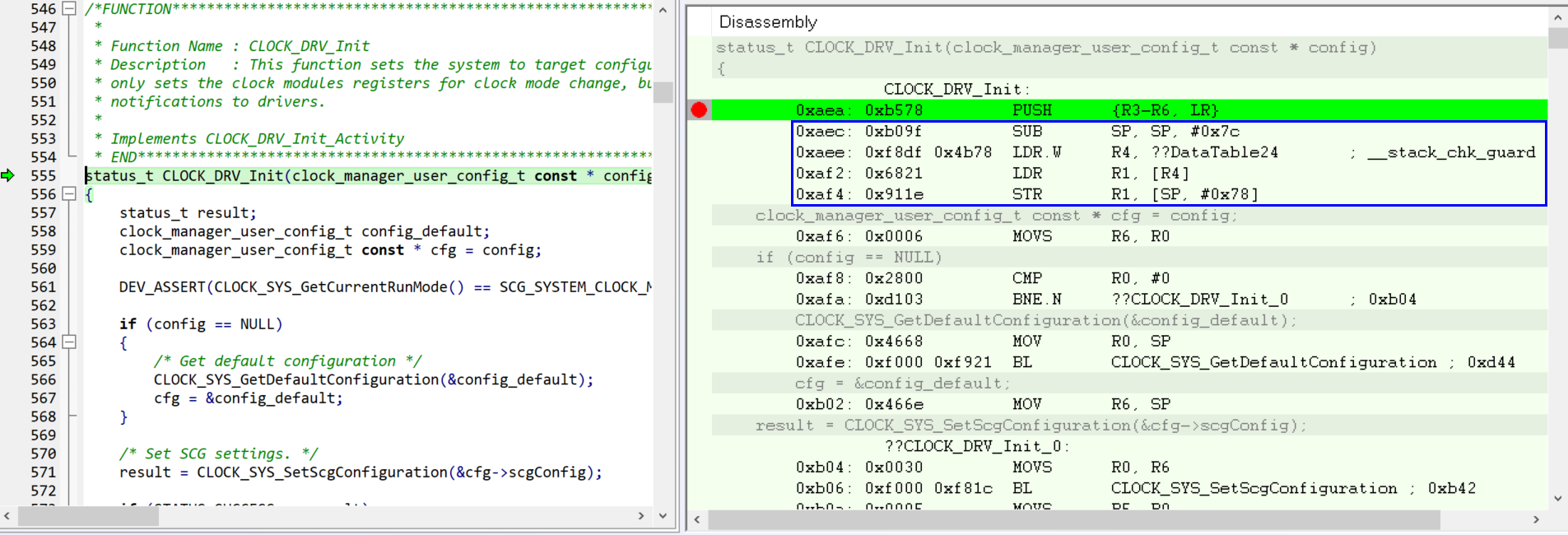Click the editor horizontal scrollbar left arrow
Screen dimensions: 1568x535
click(7, 516)
